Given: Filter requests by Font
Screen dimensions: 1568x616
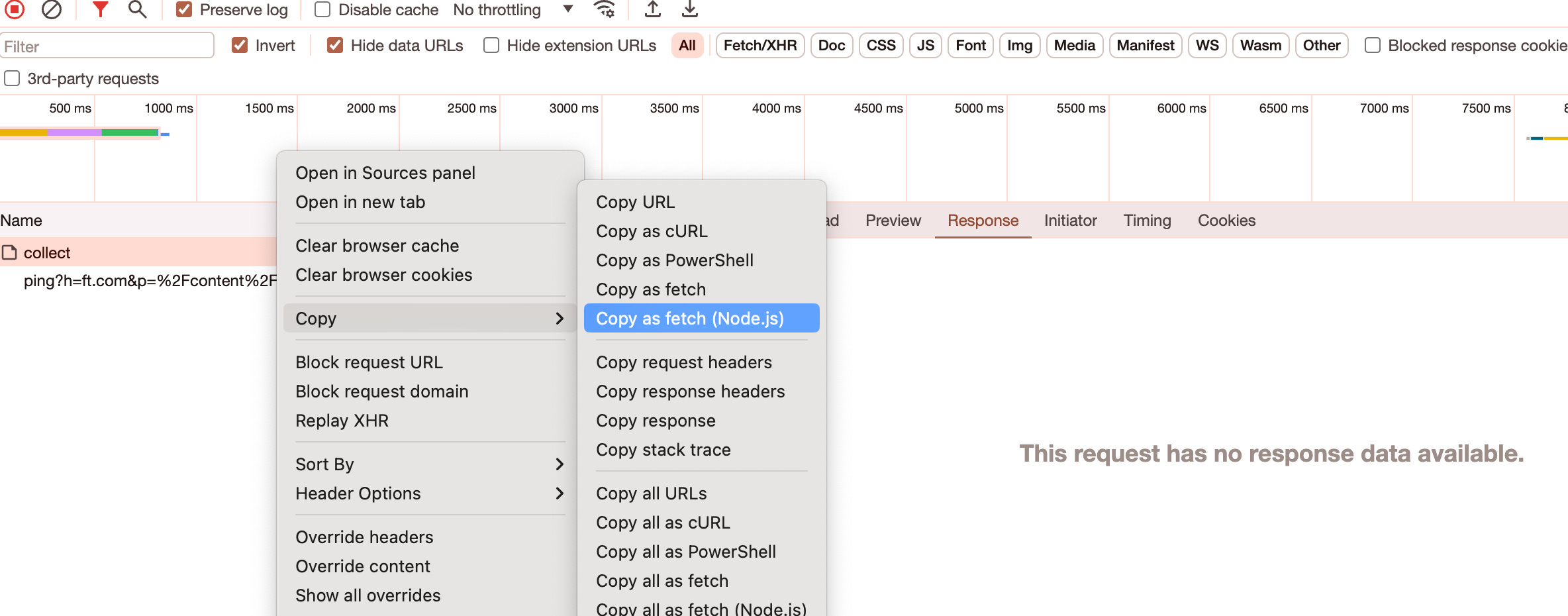Looking at the screenshot, I should click(x=971, y=46).
